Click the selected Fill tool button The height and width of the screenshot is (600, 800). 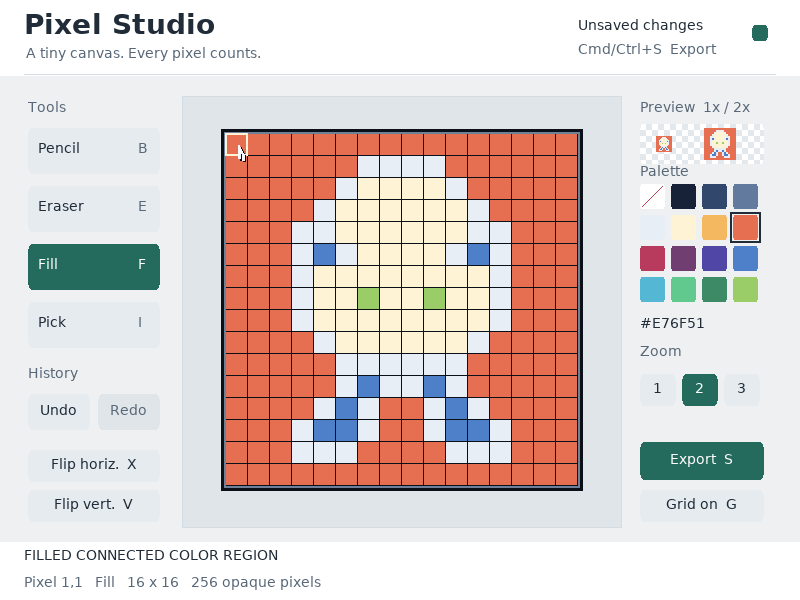(x=94, y=264)
